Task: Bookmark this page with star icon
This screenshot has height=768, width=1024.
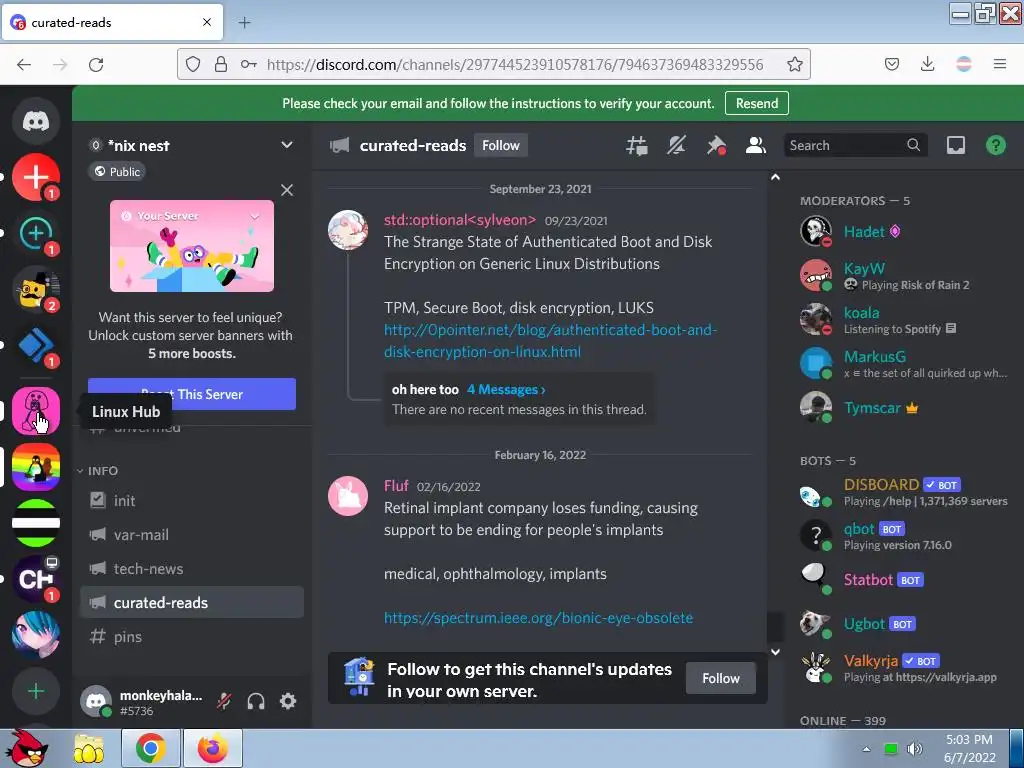Action: tap(795, 64)
